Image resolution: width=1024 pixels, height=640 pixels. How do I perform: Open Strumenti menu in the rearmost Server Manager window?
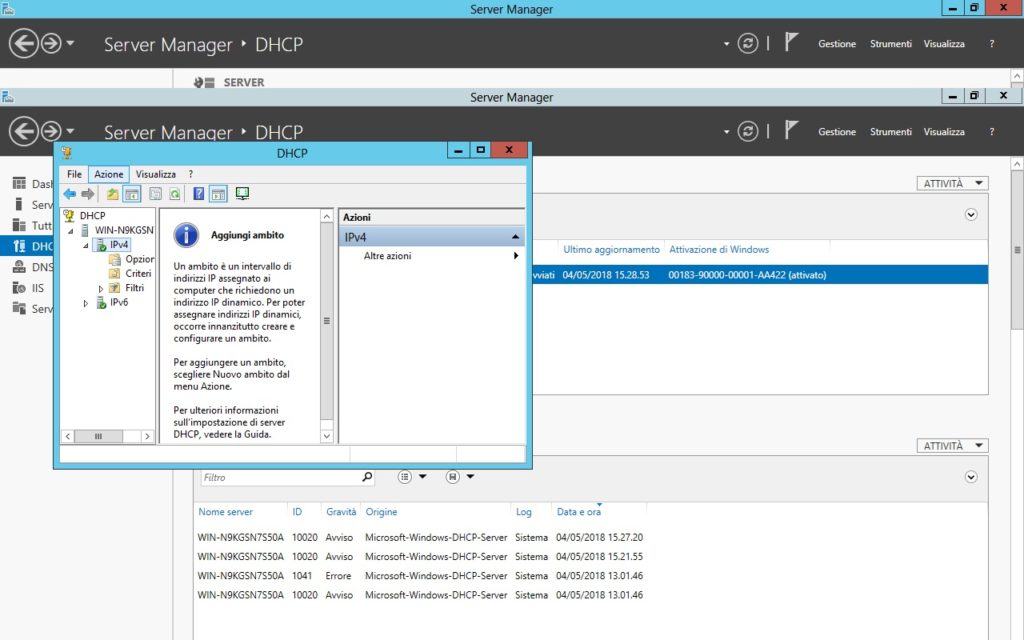890,44
